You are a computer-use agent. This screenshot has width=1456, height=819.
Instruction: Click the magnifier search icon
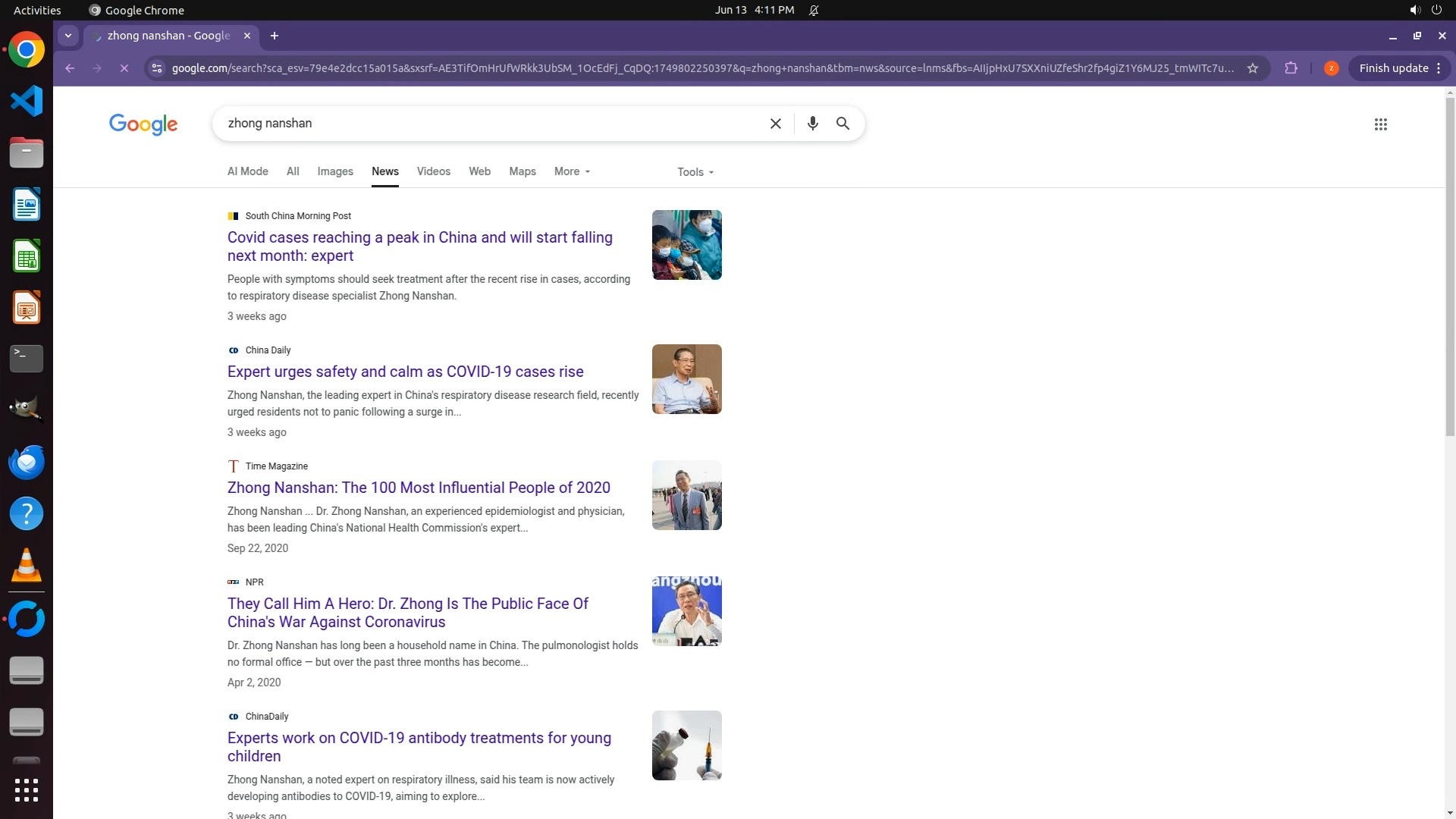[x=843, y=124]
